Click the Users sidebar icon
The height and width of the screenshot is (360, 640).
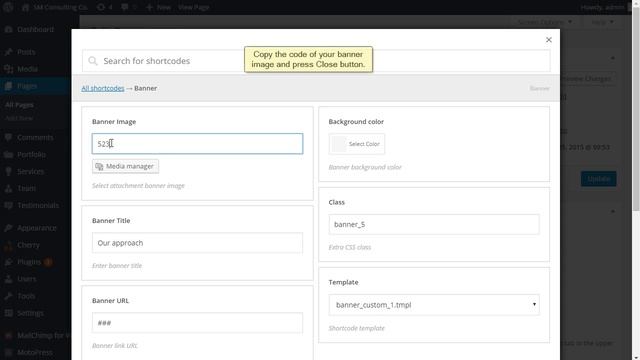8,279
